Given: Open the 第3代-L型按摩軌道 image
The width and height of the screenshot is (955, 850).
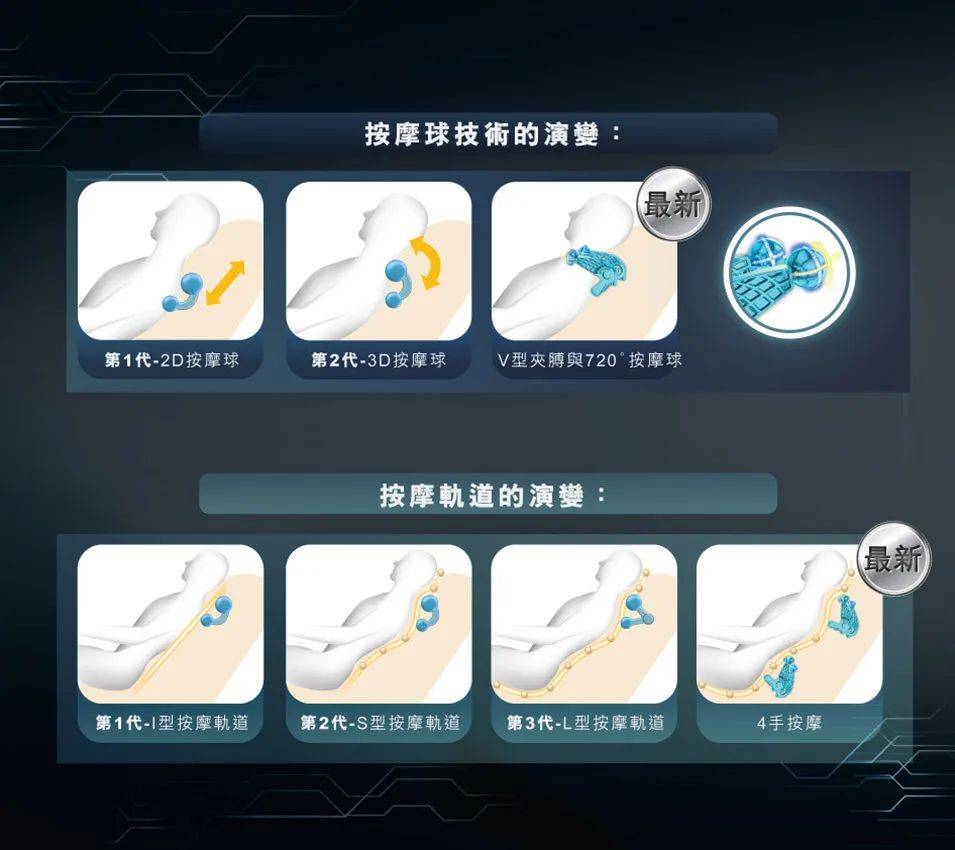Looking at the screenshot, I should pyautogui.click(x=584, y=624).
